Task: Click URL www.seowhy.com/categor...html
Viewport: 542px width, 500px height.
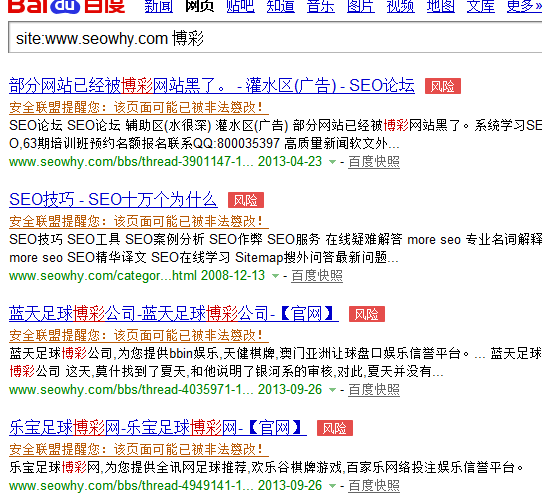Action: (x=103, y=276)
